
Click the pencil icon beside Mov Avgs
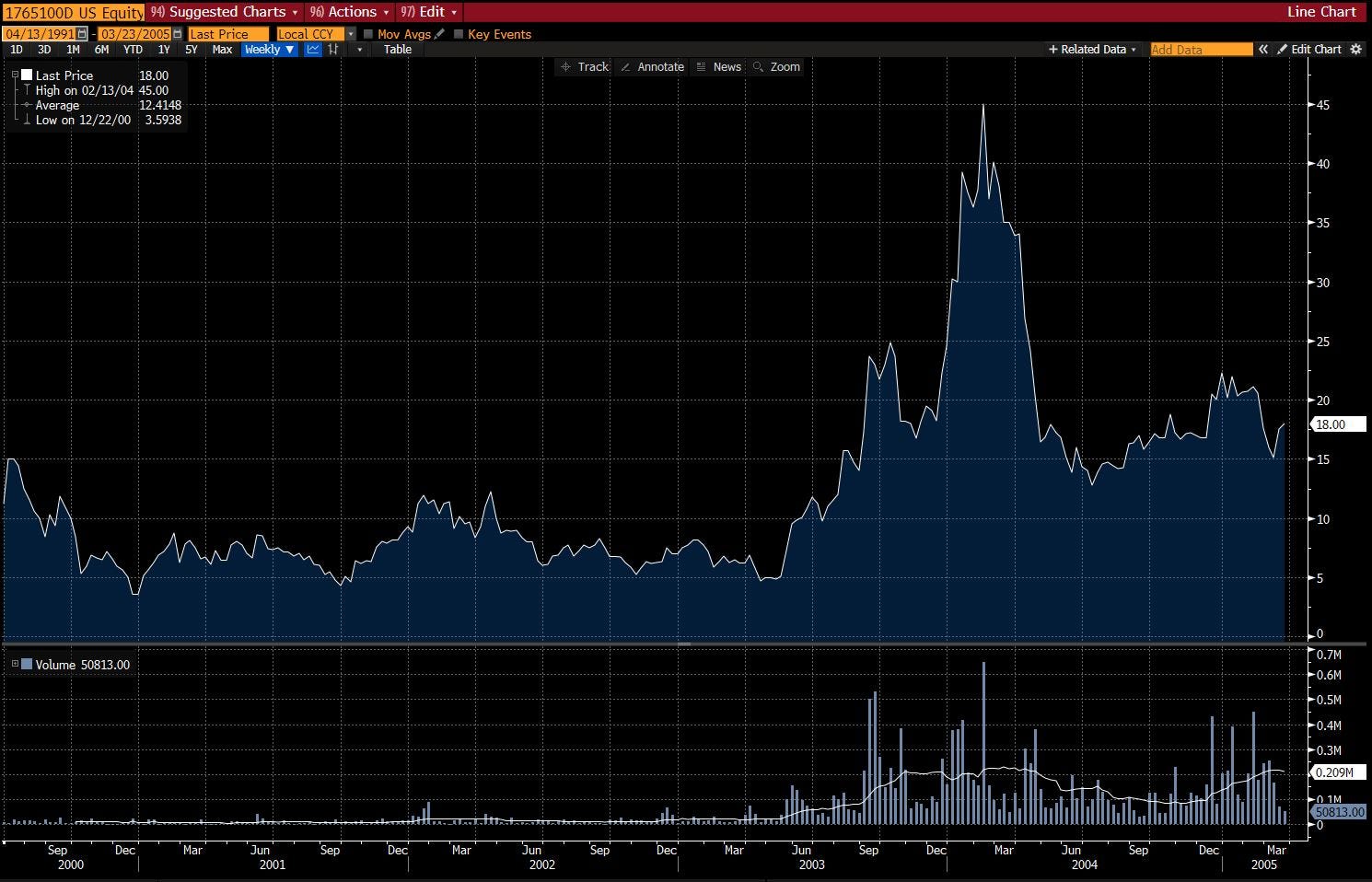click(x=439, y=34)
